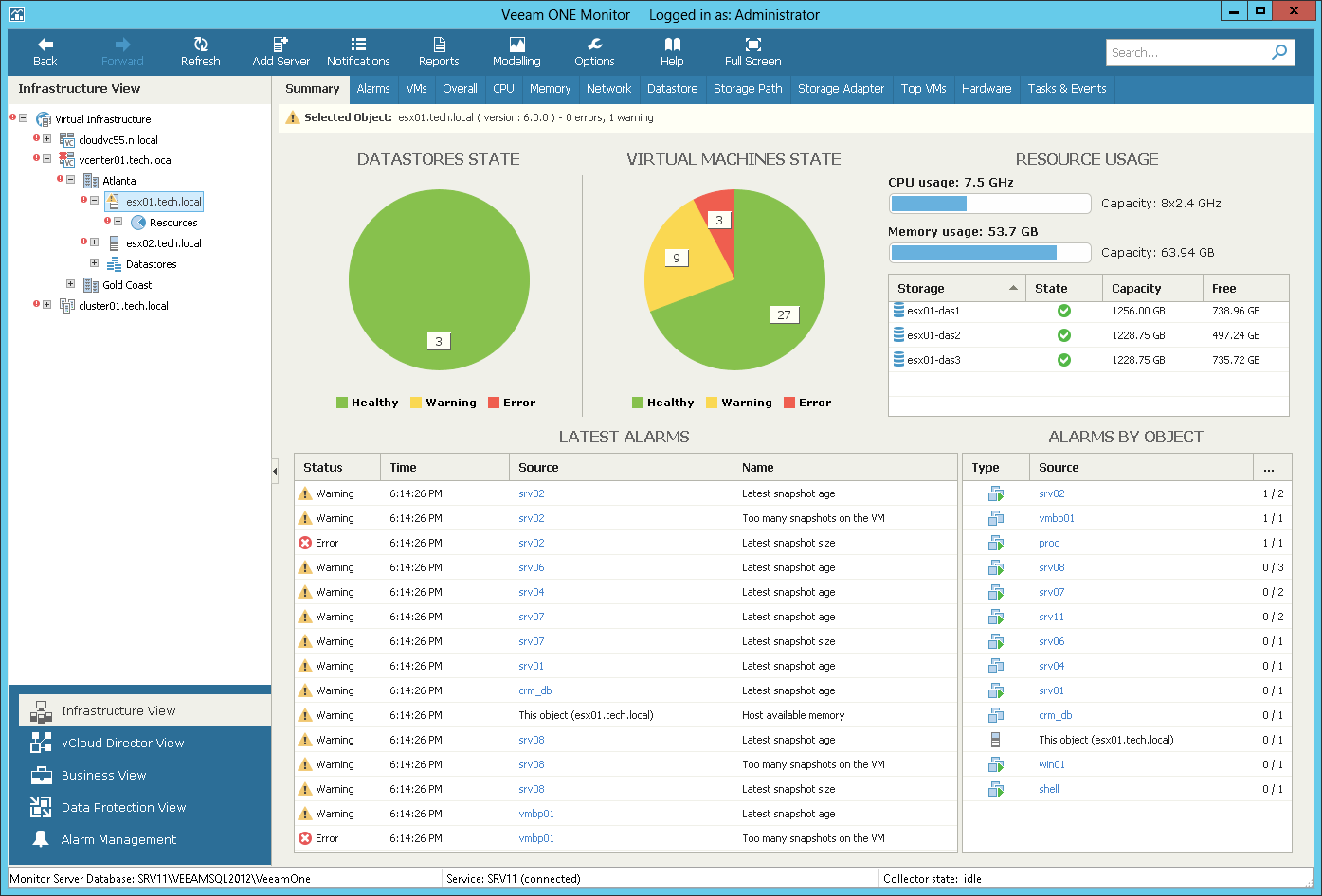1322x896 pixels.
Task: Open the Options wrench
Action: (x=594, y=52)
